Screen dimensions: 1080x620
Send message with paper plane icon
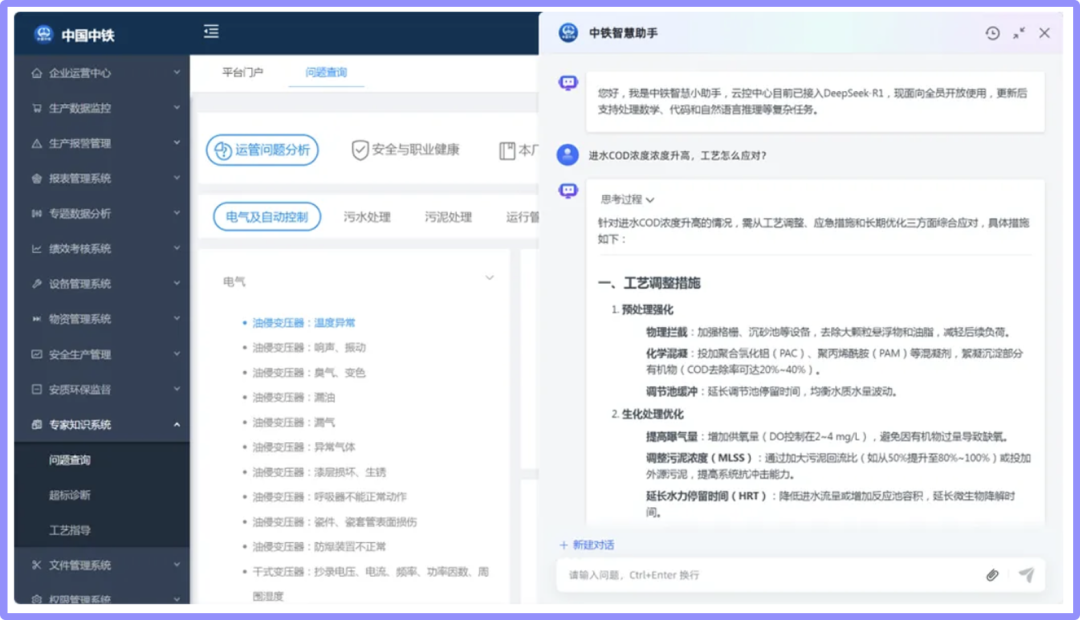[x=1025, y=575]
